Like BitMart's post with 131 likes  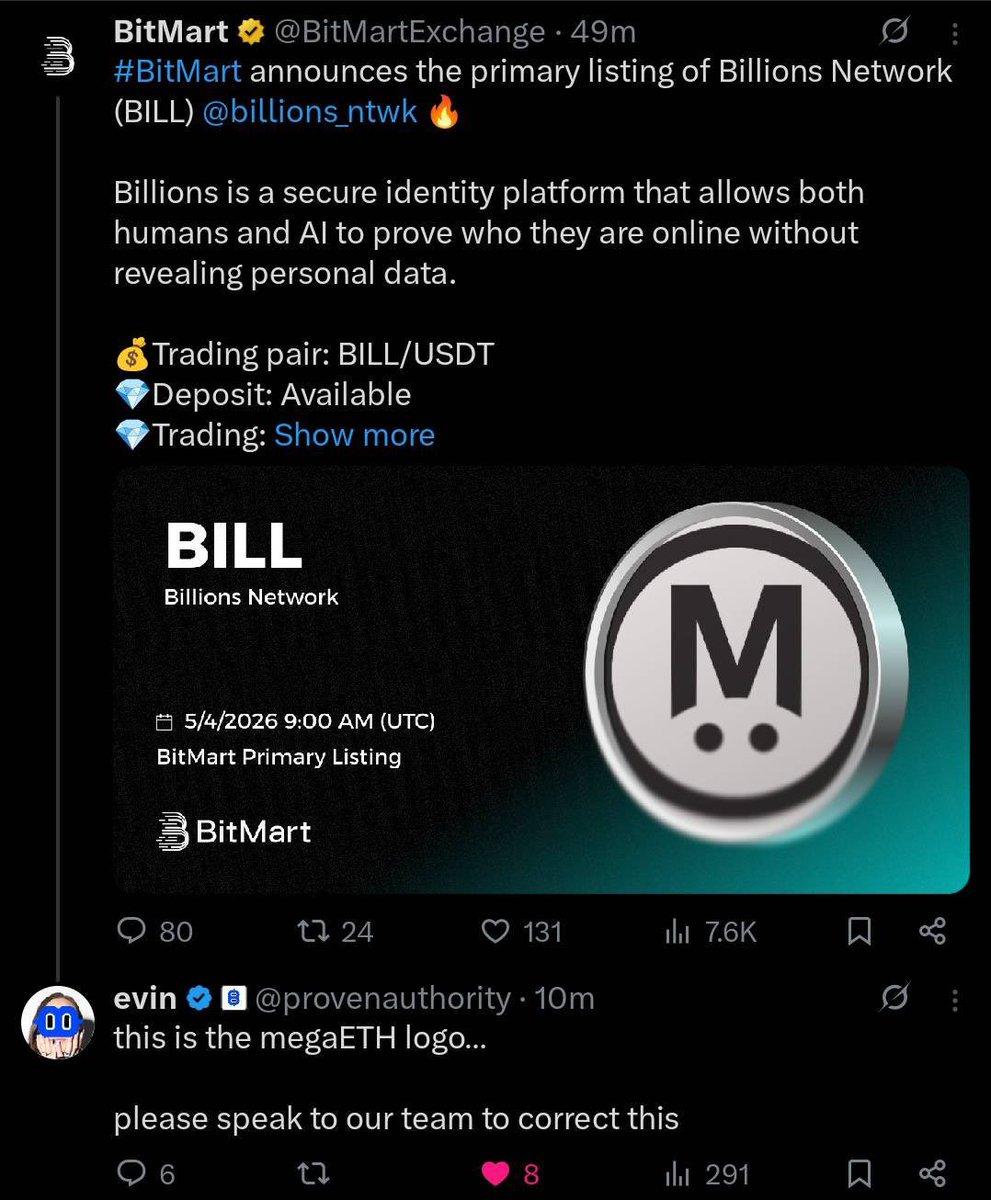coord(521,932)
